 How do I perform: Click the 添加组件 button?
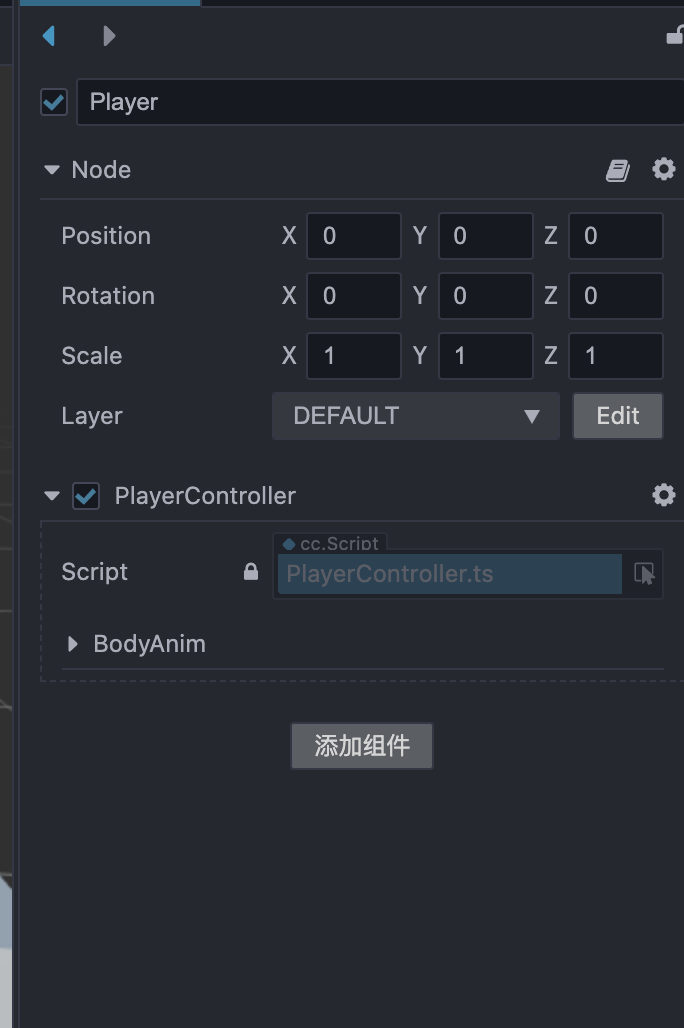[x=361, y=746]
